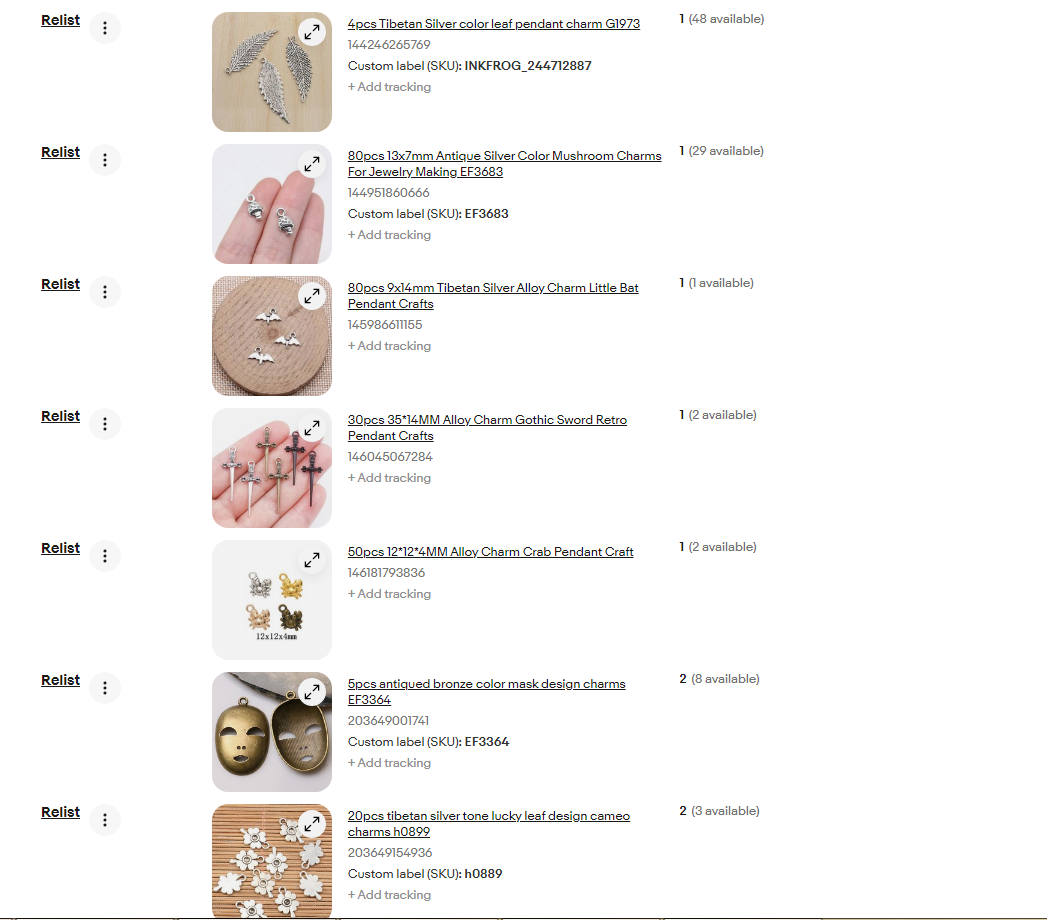This screenshot has width=1047, height=920.
Task: Open three-dot menu for Little Bat listing
Action: (x=105, y=292)
